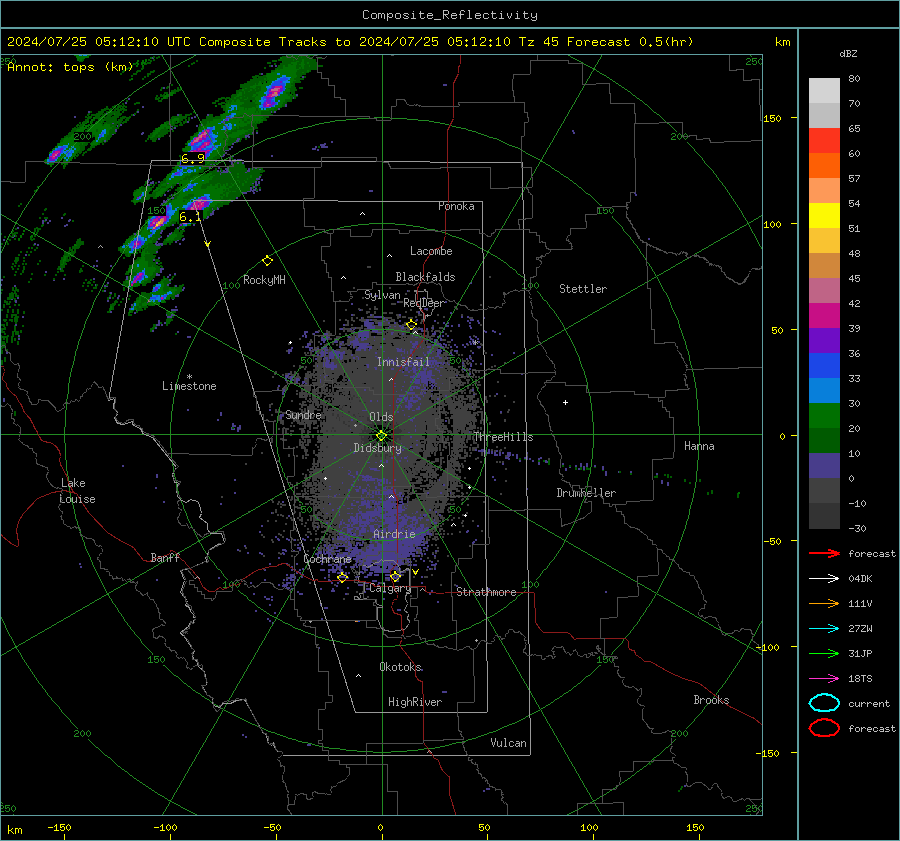Click the Stettler label

[583, 289]
